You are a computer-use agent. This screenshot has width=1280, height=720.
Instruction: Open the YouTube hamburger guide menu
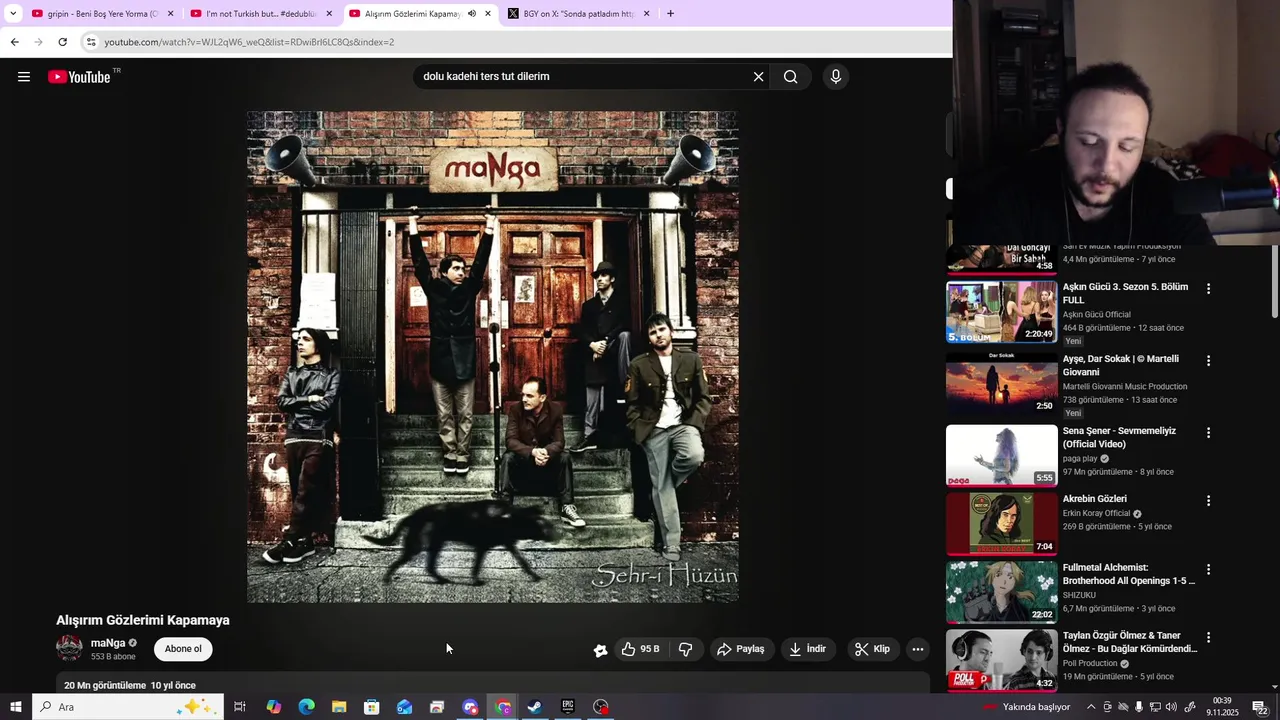coord(24,77)
